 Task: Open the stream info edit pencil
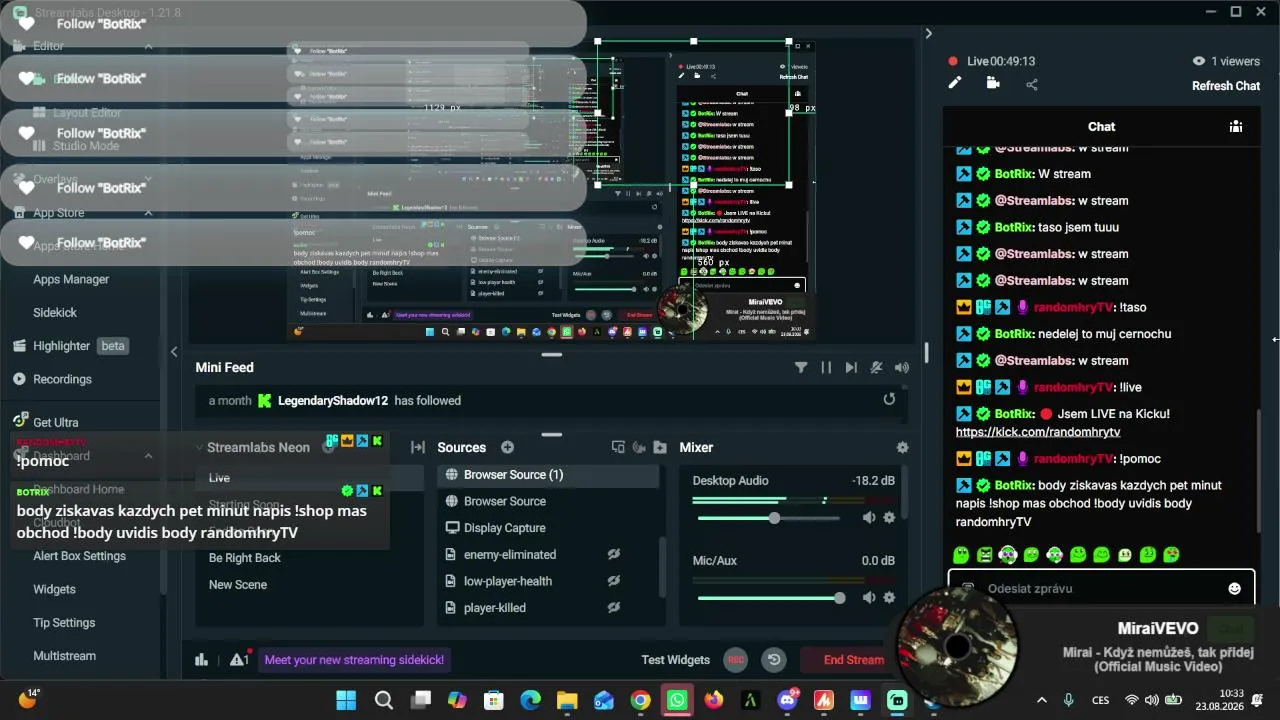pos(955,83)
